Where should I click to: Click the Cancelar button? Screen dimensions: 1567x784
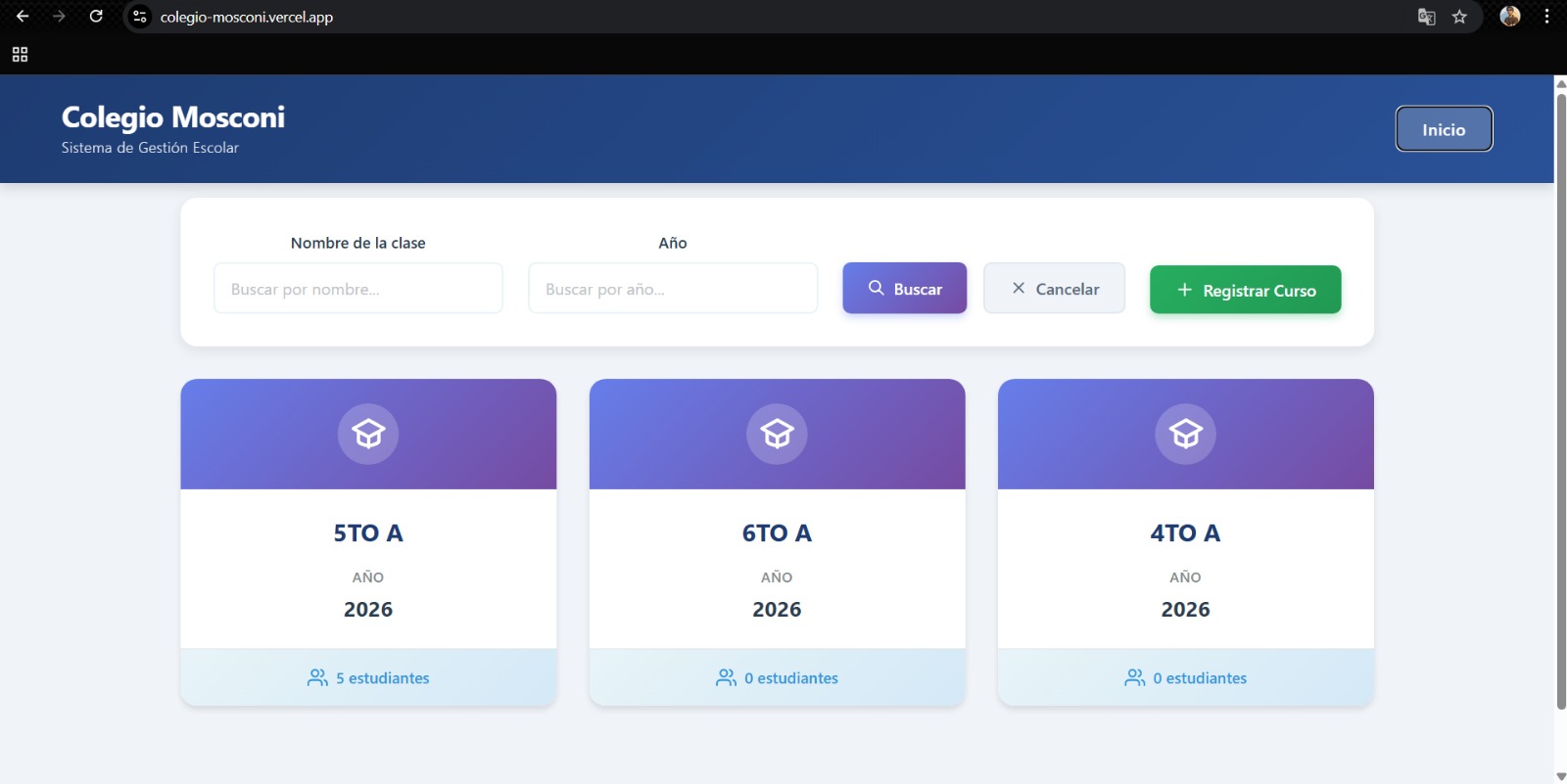(1054, 289)
